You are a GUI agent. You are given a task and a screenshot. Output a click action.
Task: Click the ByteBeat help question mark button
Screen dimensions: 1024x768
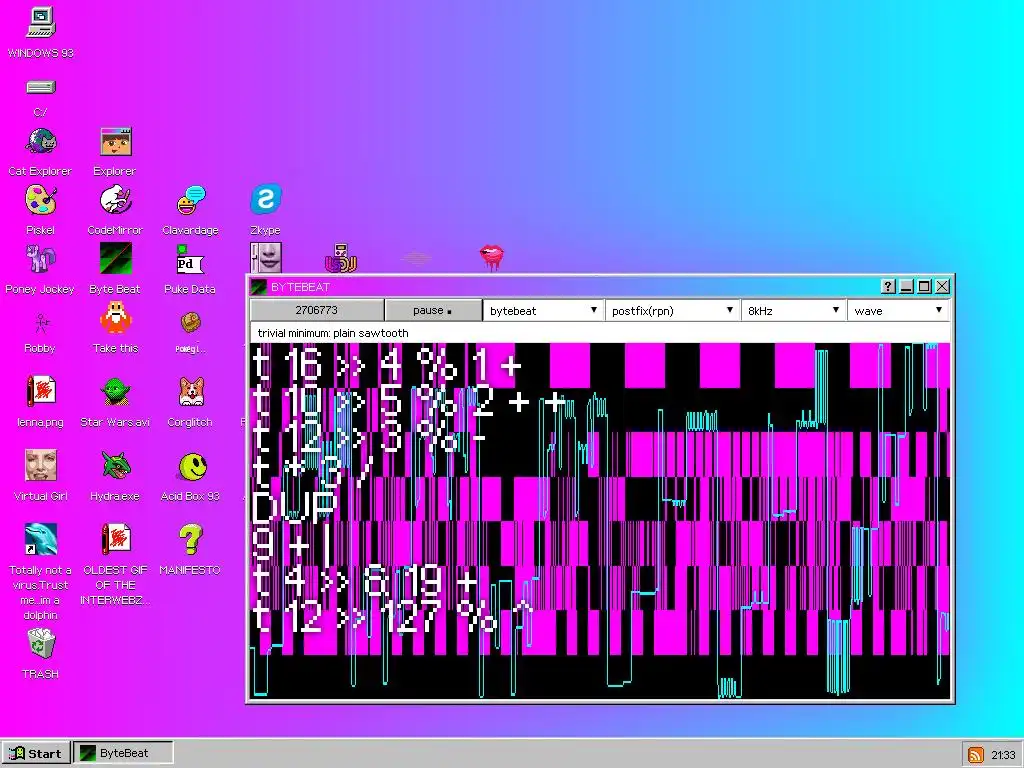[x=888, y=286]
